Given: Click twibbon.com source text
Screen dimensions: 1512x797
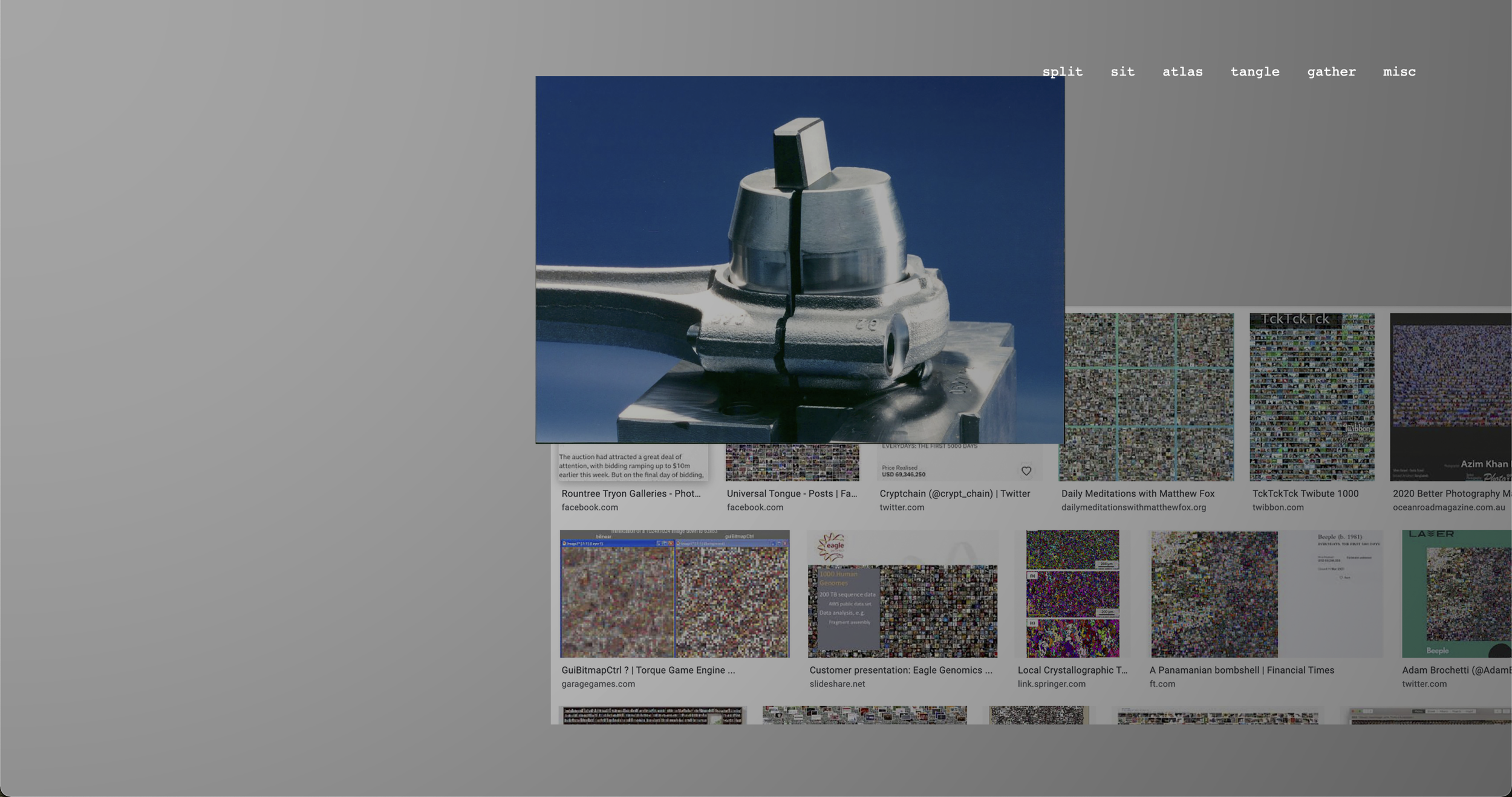Looking at the screenshot, I should tap(1277, 507).
